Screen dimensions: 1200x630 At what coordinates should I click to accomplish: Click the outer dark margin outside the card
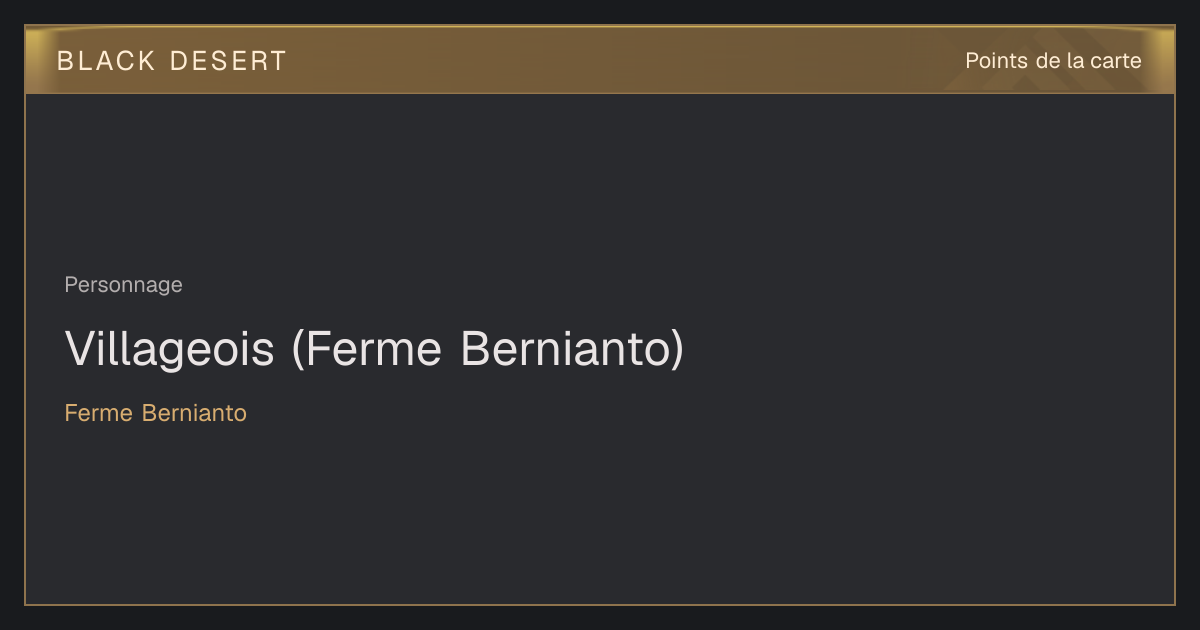coord(600,618)
